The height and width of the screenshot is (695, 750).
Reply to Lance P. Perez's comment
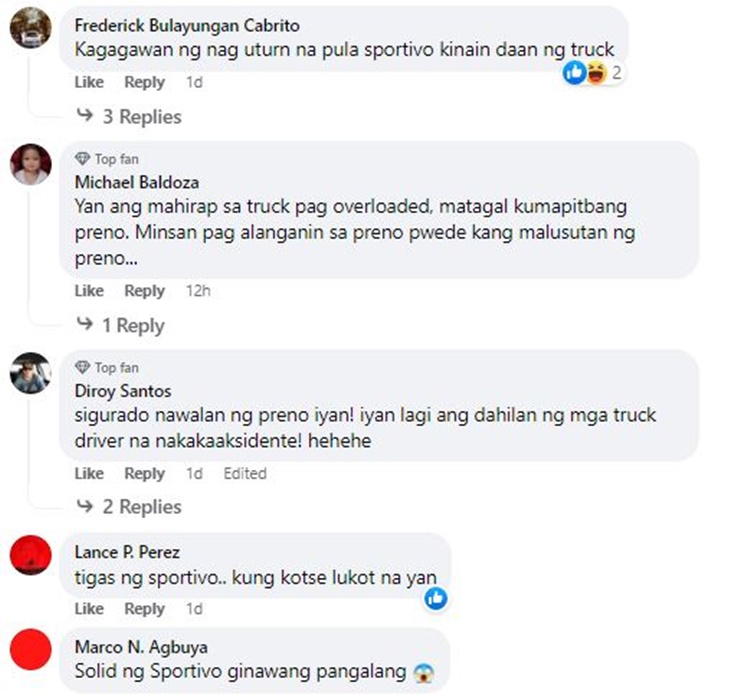tap(144, 608)
